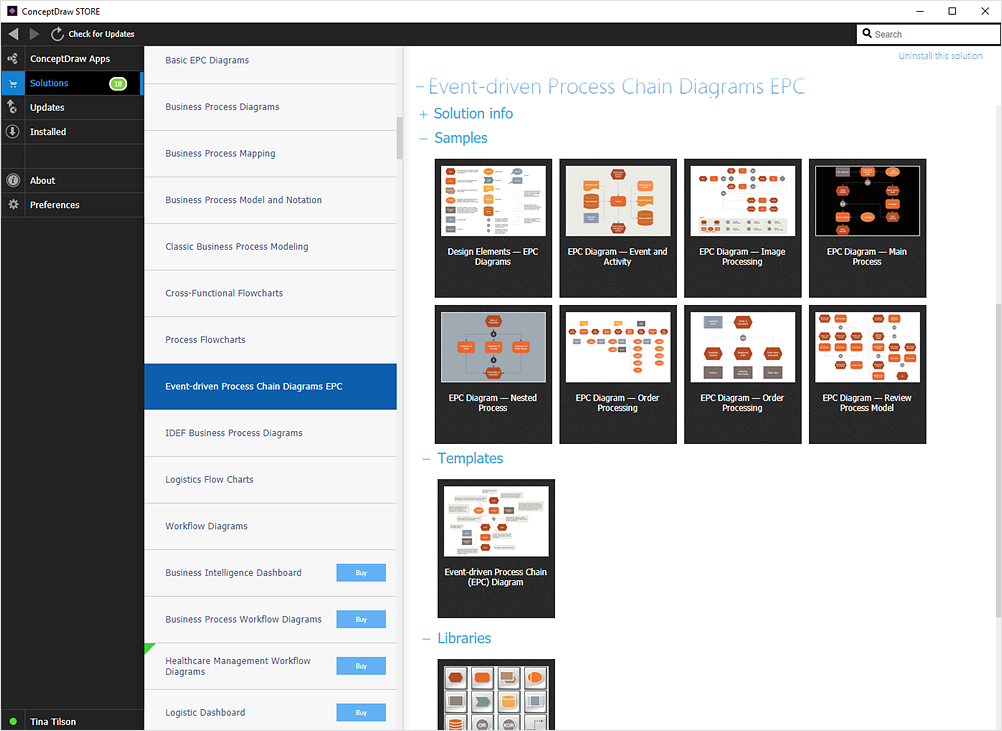Image resolution: width=1002 pixels, height=731 pixels.
Task: Click the Logistic Dashboard list name
Action: [x=205, y=712]
